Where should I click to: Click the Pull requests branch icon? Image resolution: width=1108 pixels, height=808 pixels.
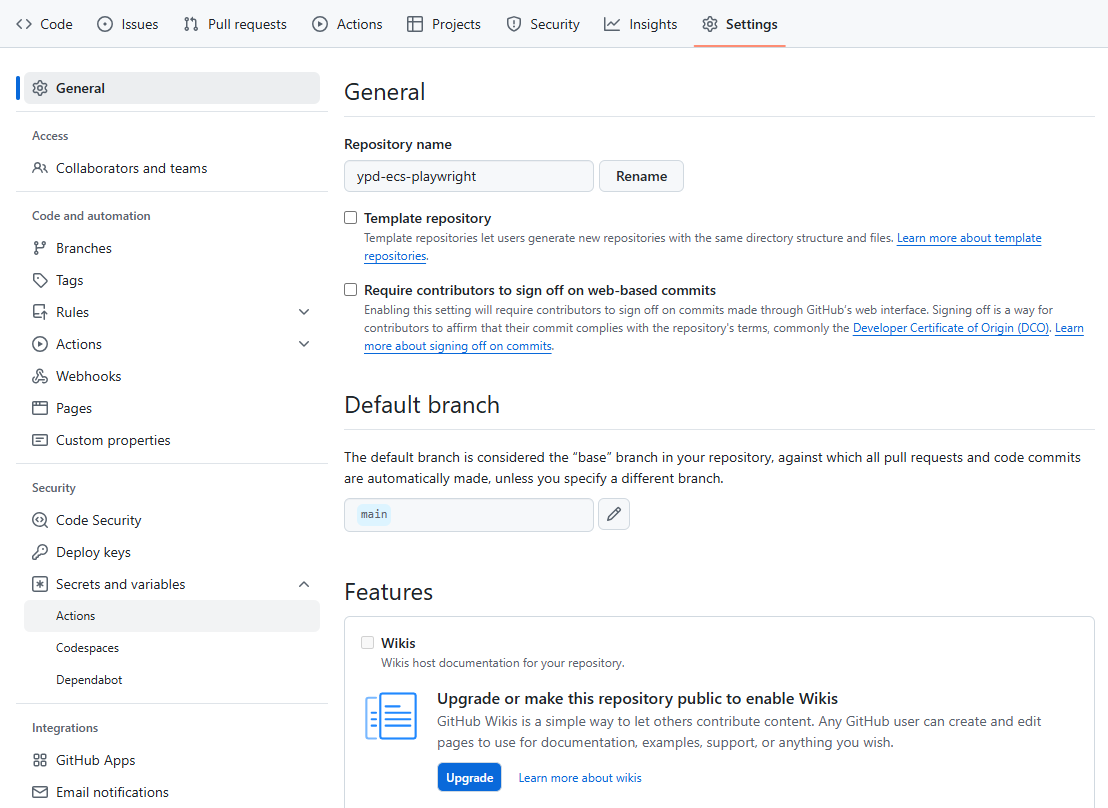(x=191, y=24)
